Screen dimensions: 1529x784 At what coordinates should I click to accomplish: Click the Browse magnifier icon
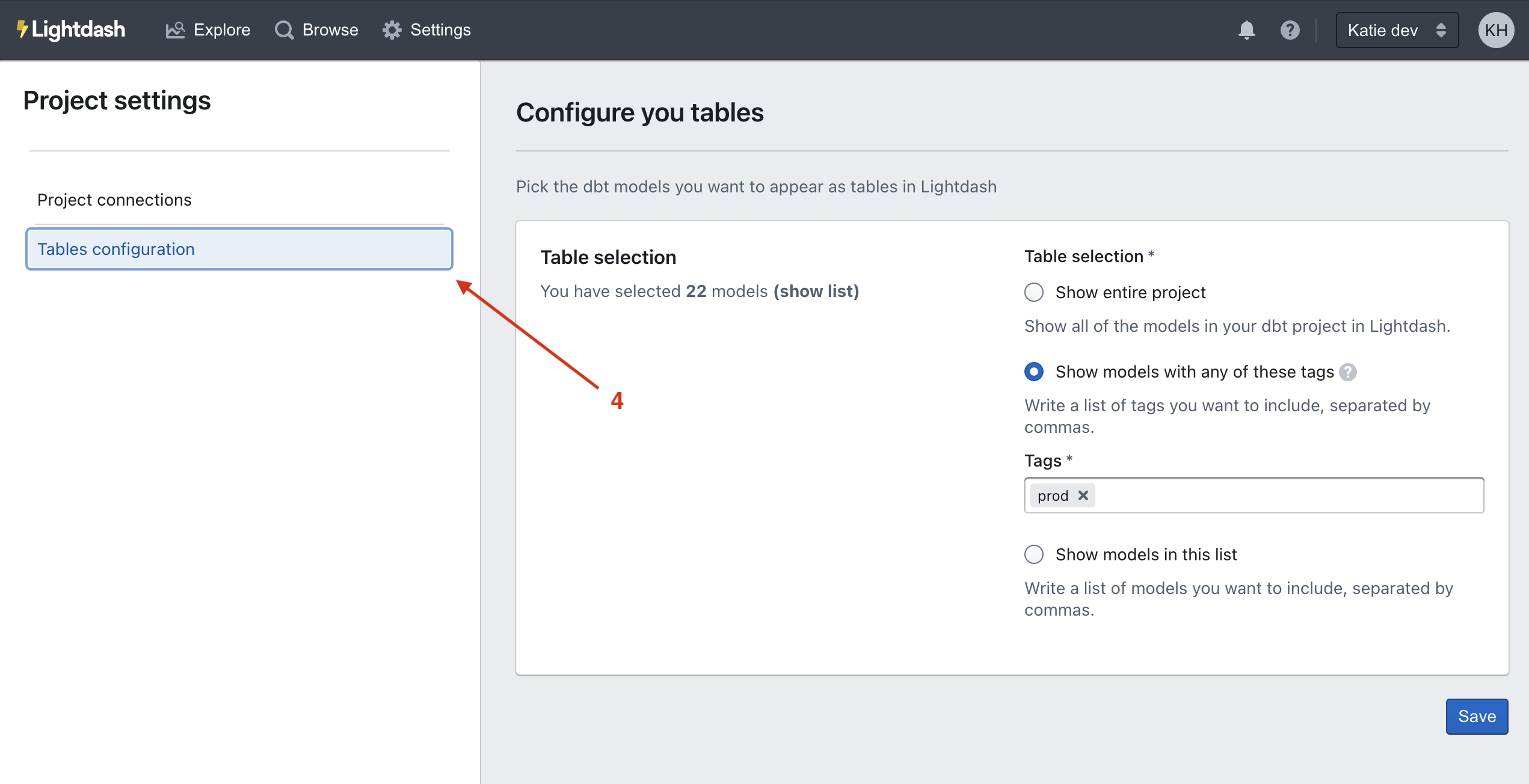pyautogui.click(x=284, y=30)
